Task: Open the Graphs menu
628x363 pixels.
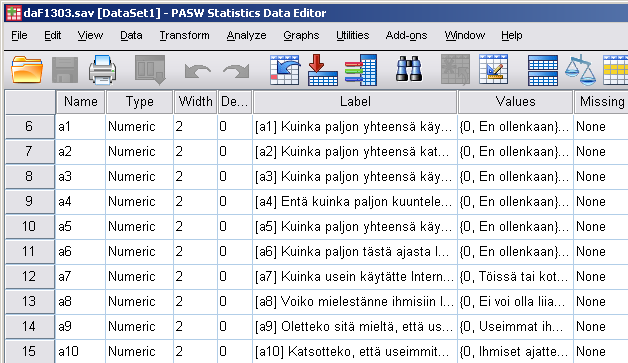Action: (301, 36)
